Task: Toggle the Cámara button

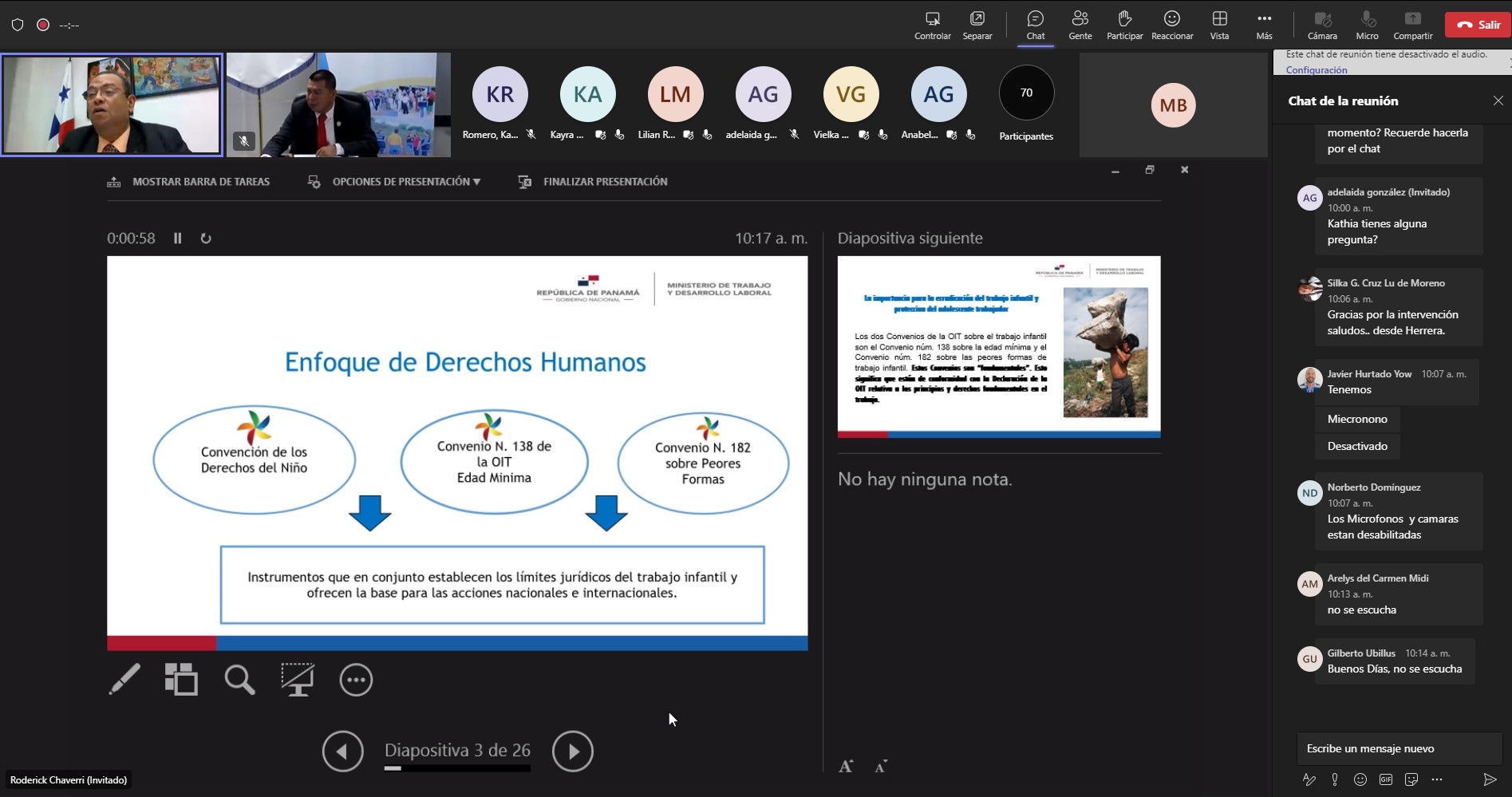Action: coord(1322,25)
